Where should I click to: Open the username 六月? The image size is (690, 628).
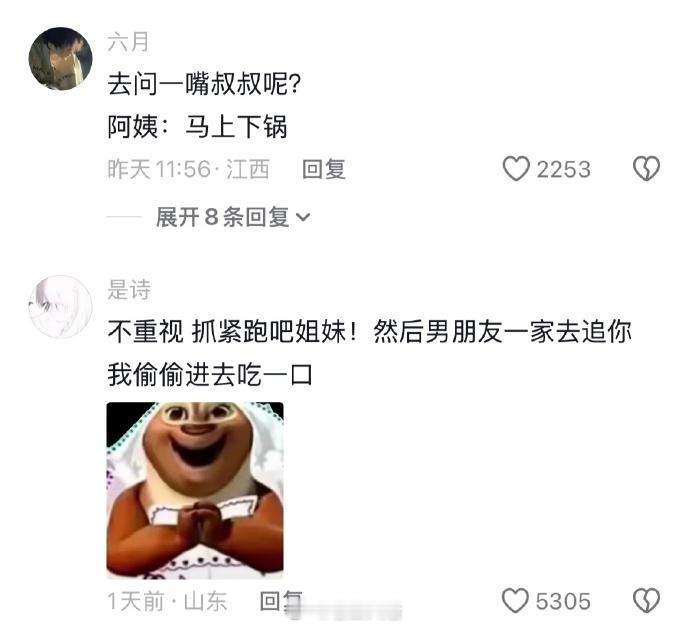128,42
